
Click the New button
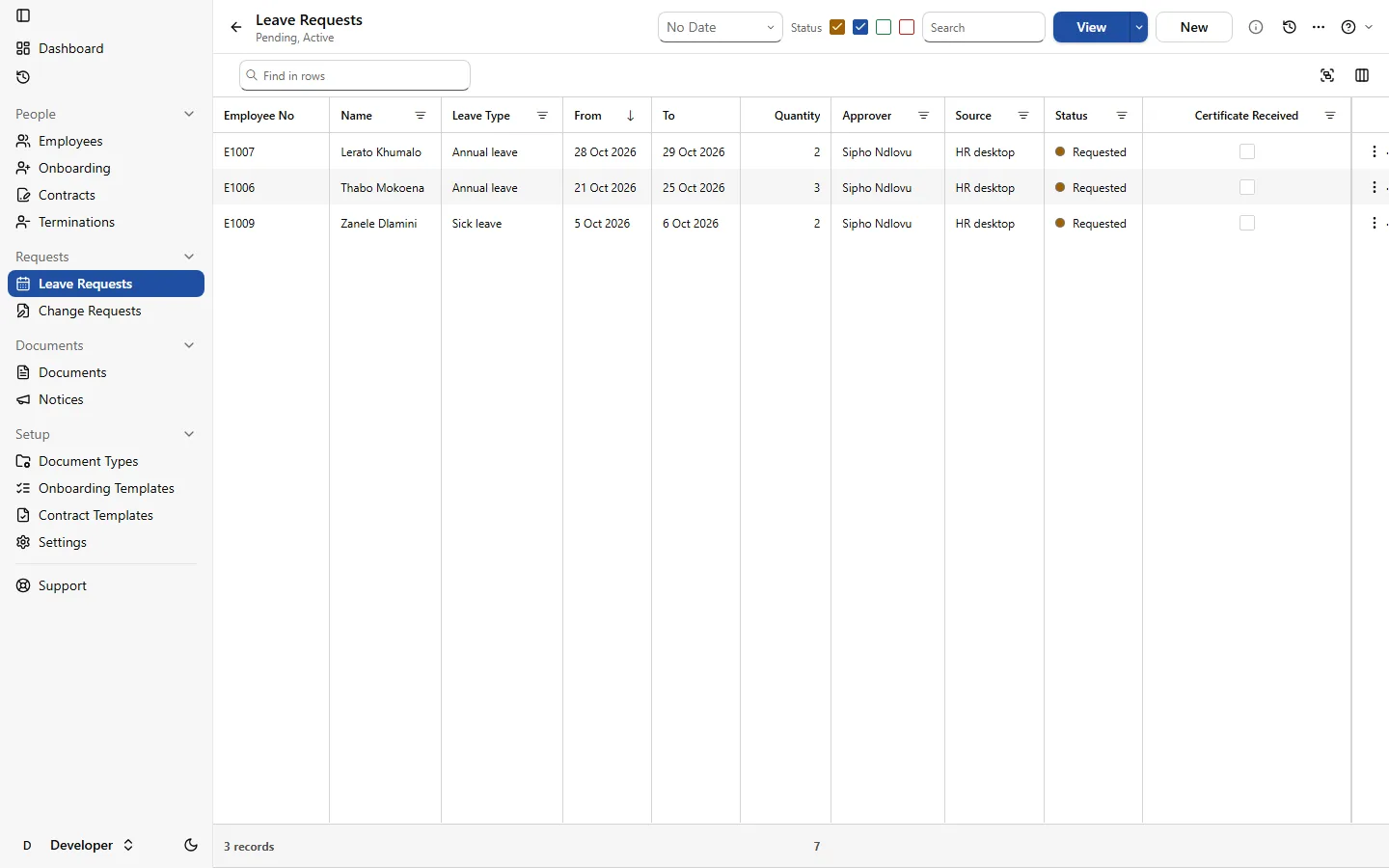1194,27
